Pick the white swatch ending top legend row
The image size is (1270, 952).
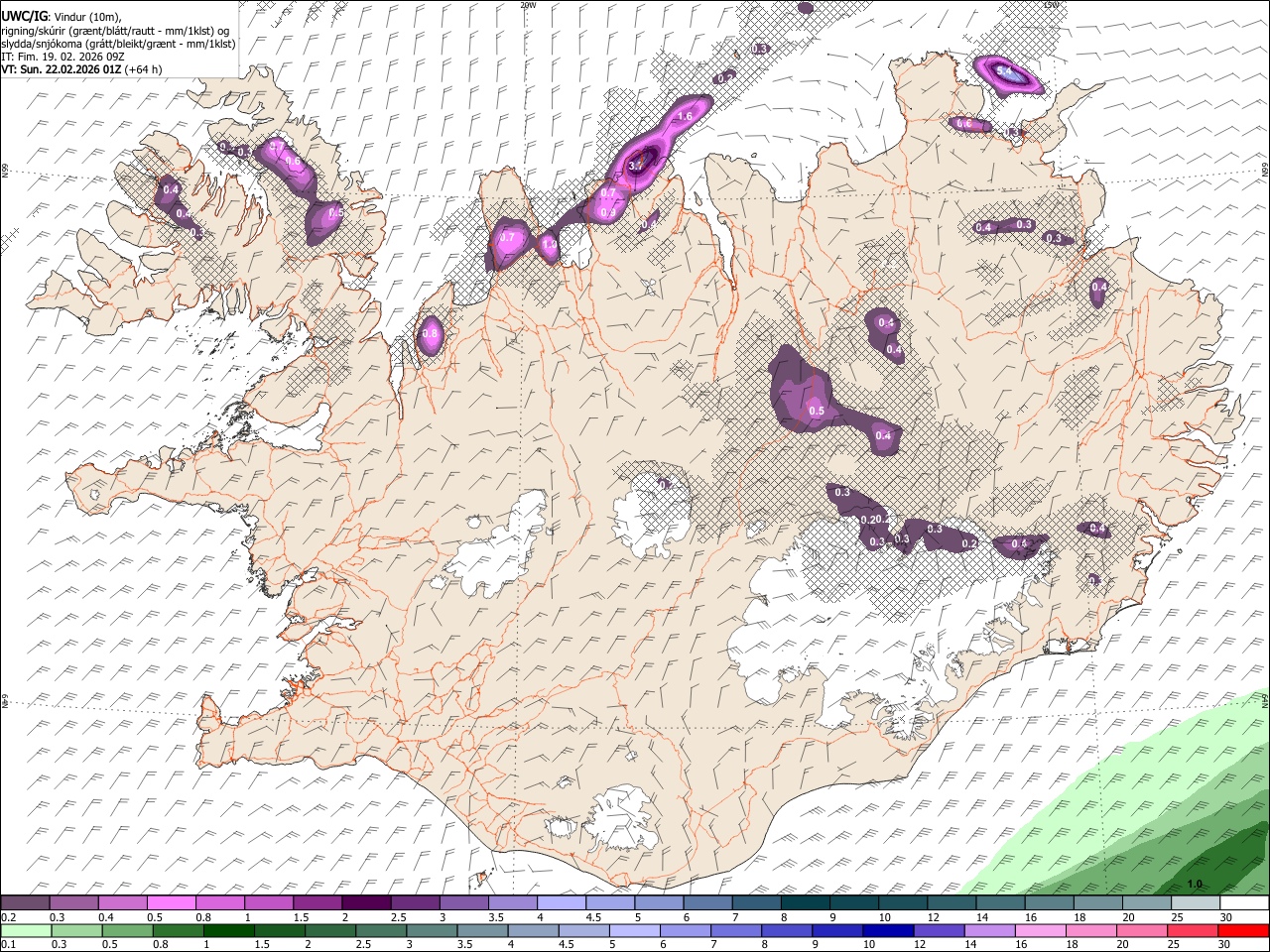coord(1244,903)
